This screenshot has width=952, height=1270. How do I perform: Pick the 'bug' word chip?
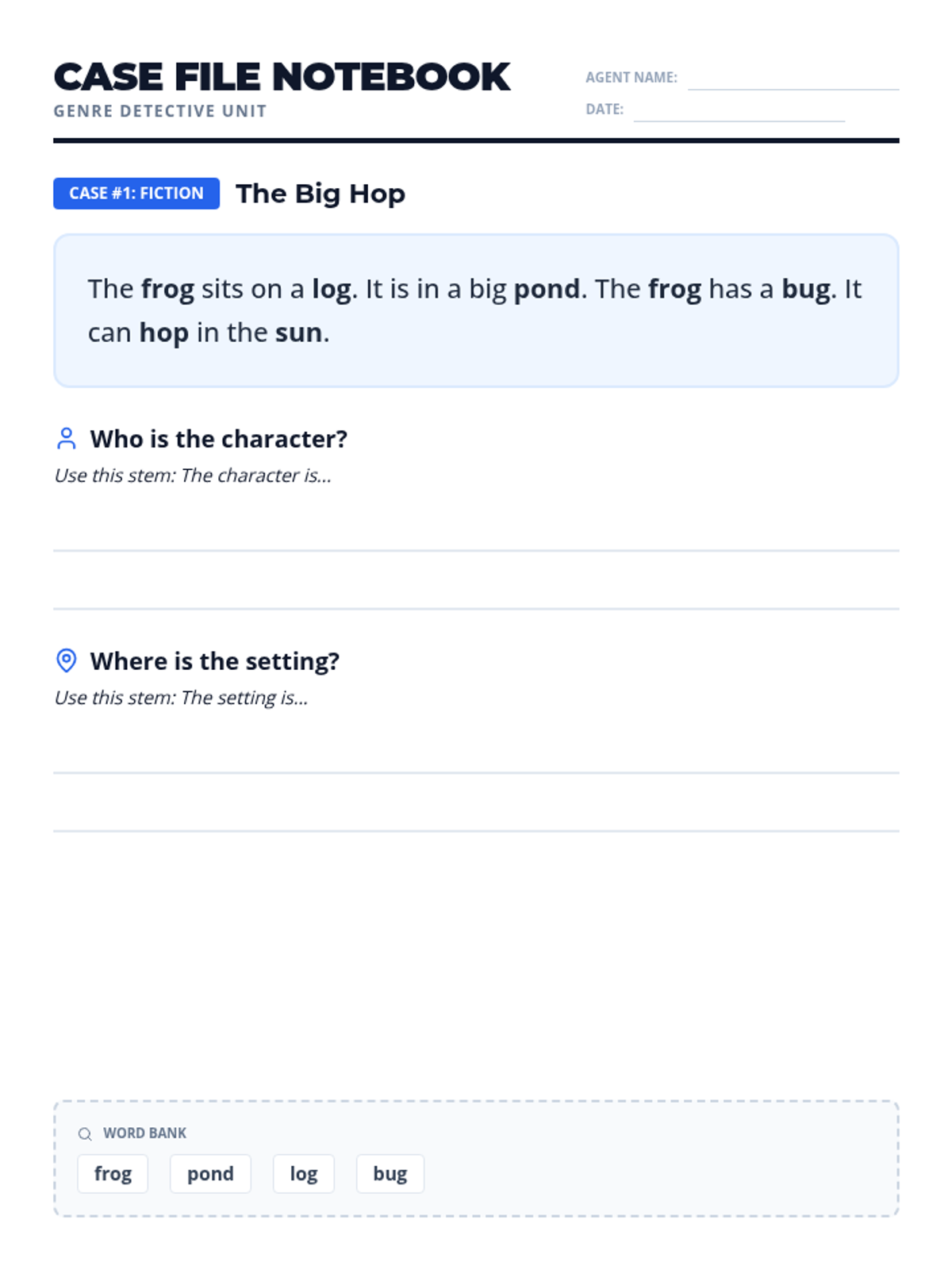click(390, 1174)
